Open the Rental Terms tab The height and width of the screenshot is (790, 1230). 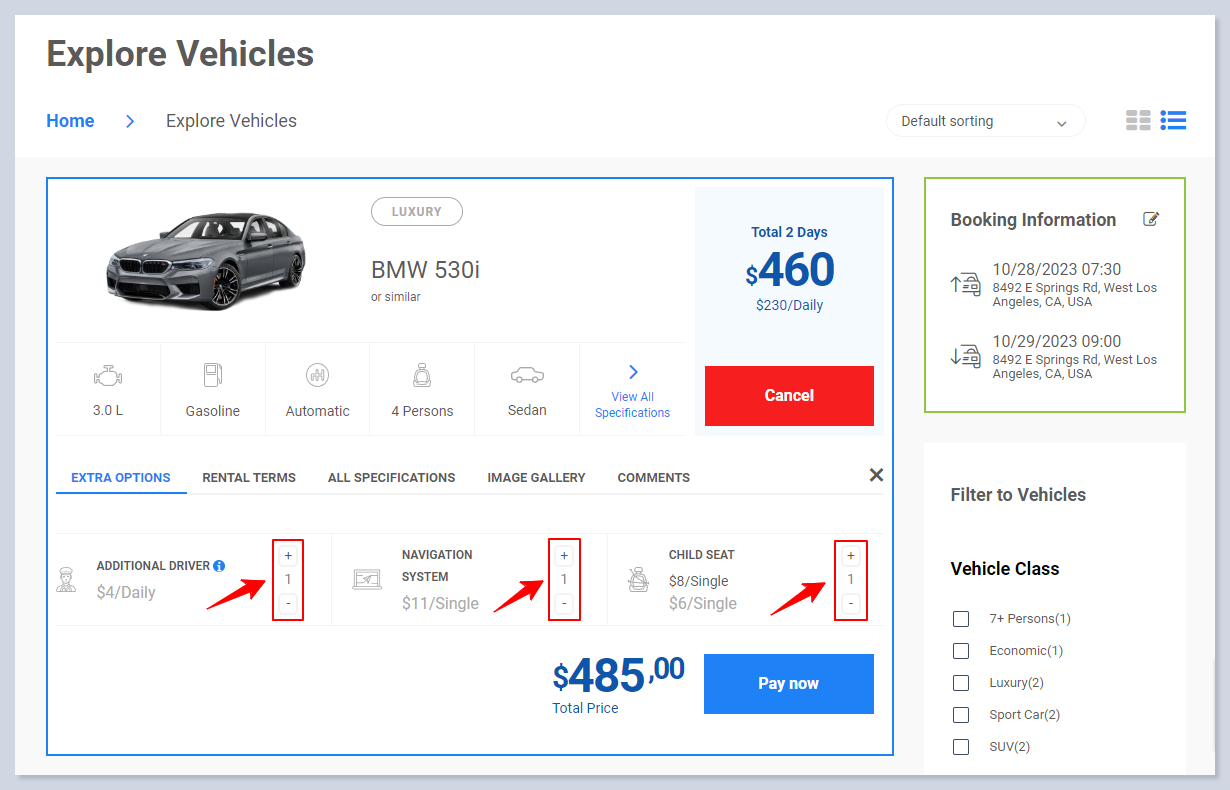[249, 477]
